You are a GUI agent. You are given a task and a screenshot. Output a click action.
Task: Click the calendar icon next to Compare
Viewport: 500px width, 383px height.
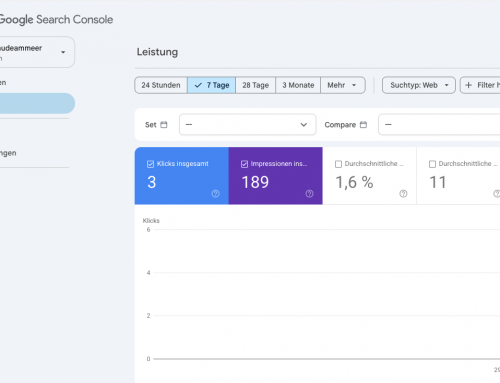click(x=363, y=125)
